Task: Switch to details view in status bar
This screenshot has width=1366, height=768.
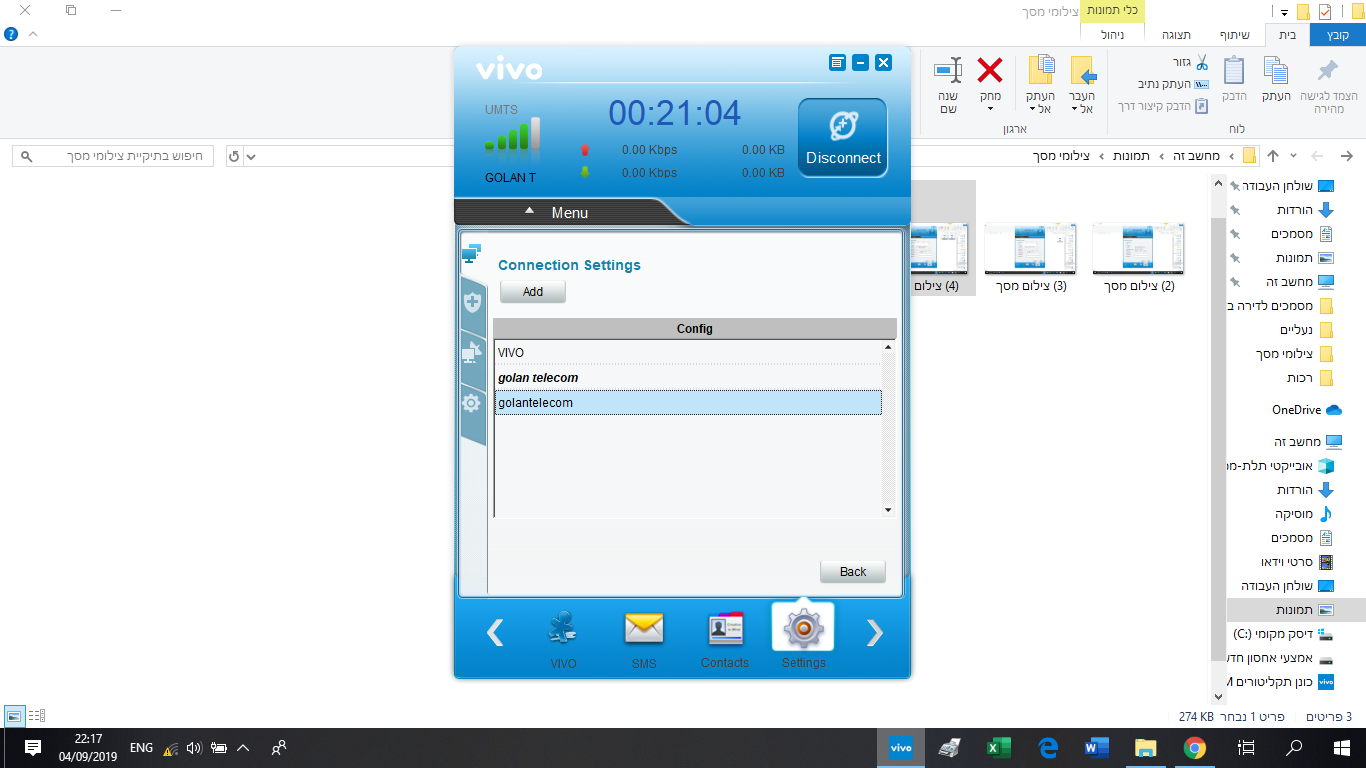Action: click(x=37, y=716)
